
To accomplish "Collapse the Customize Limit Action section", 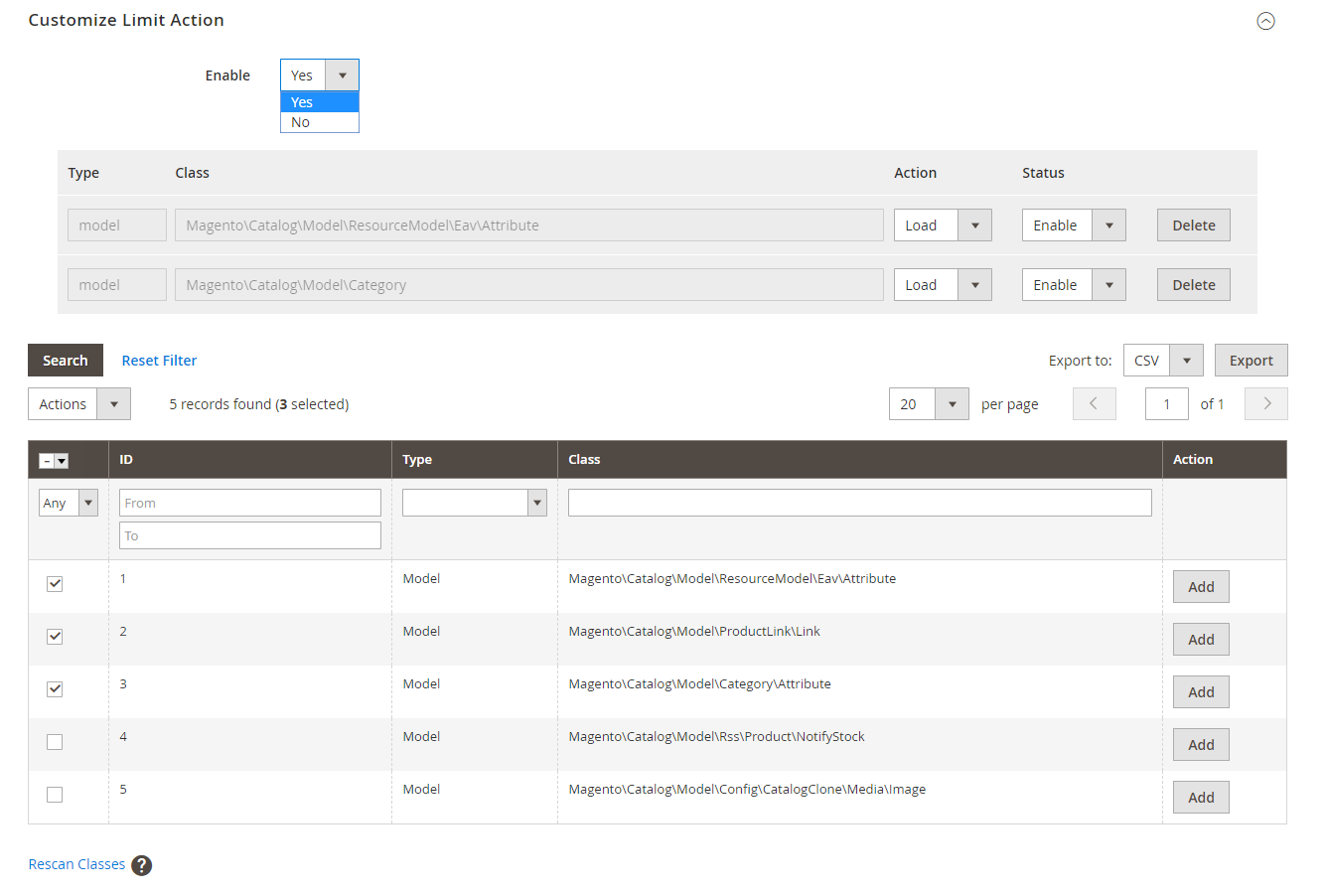I will coord(1265,21).
